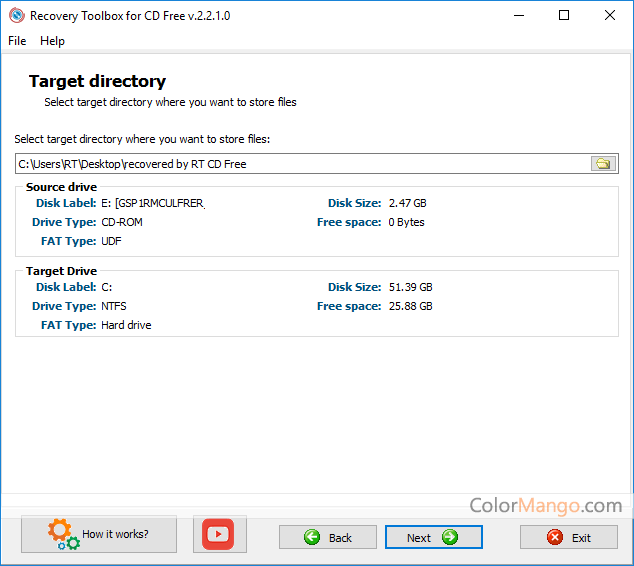634x566 pixels.
Task: Open the File menu
Action: coord(17,41)
